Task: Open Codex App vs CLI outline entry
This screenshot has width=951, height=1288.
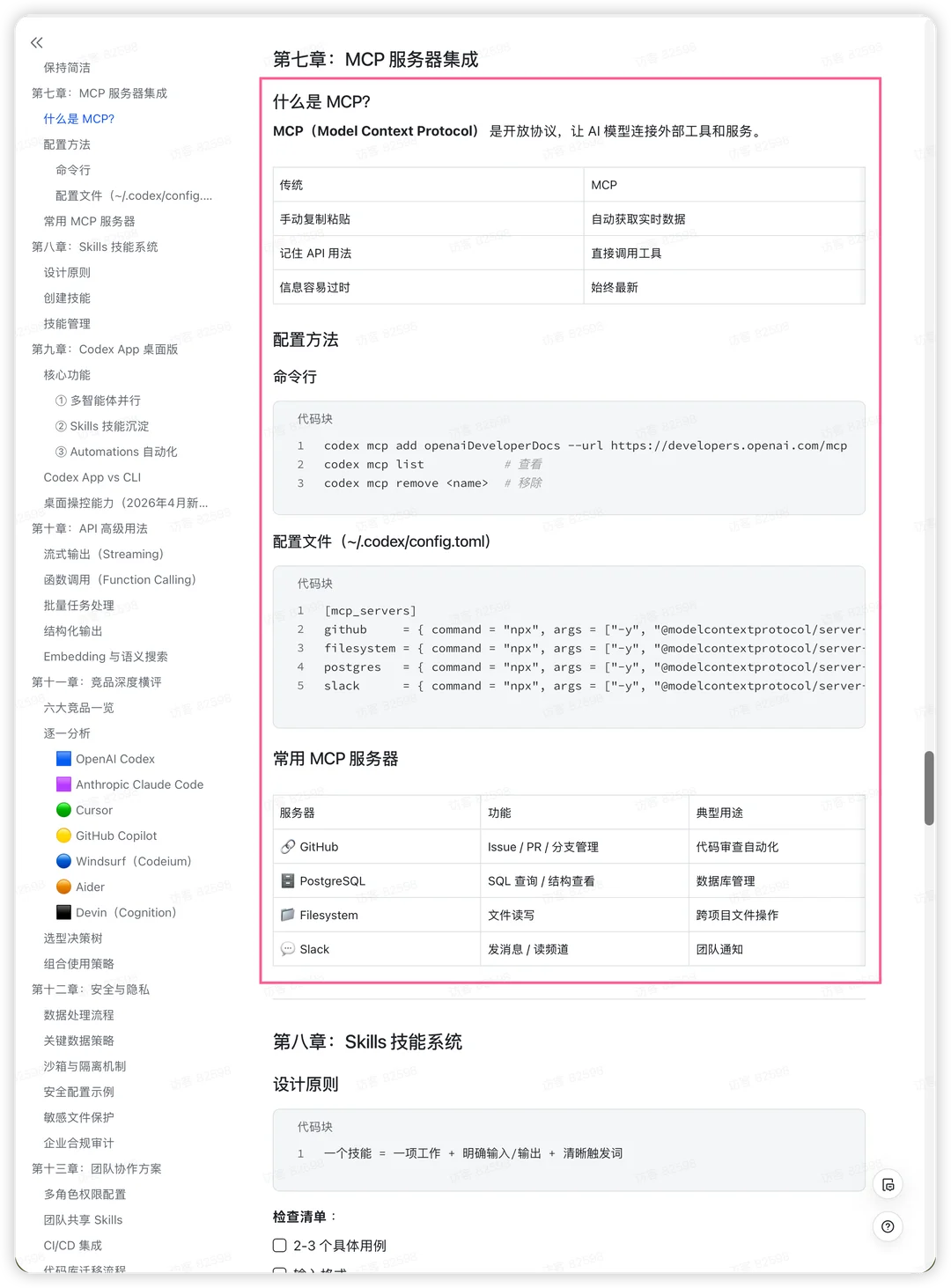Action: pos(92,477)
